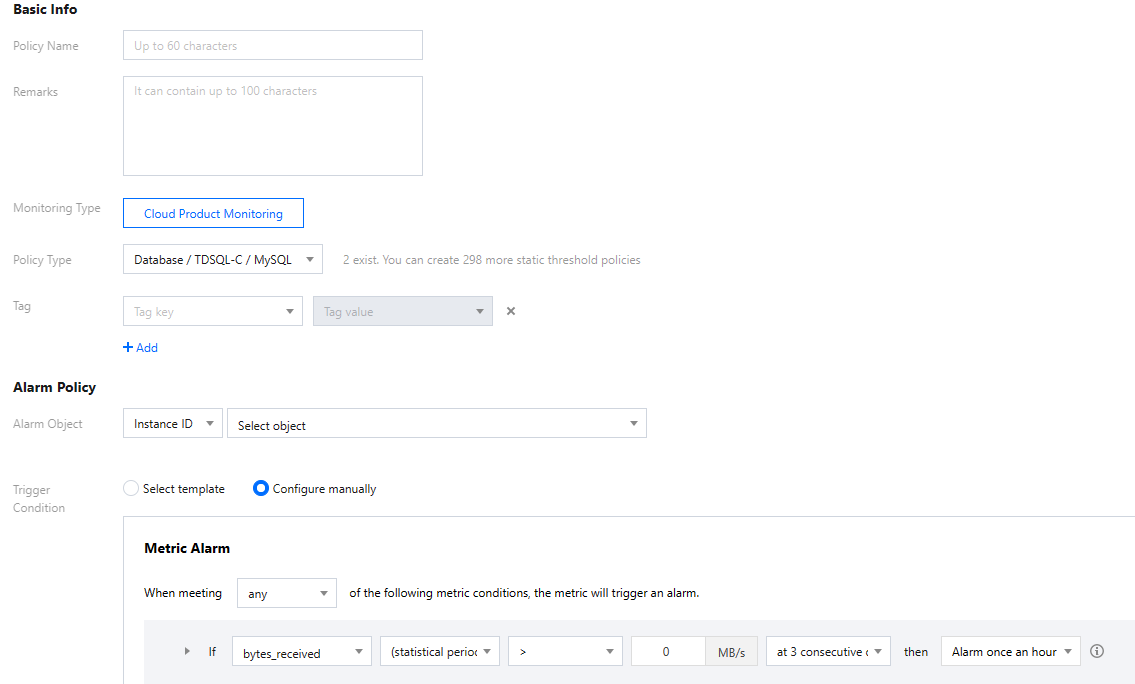
Task: Open the Alarm once an hour dropdown
Action: [1010, 652]
